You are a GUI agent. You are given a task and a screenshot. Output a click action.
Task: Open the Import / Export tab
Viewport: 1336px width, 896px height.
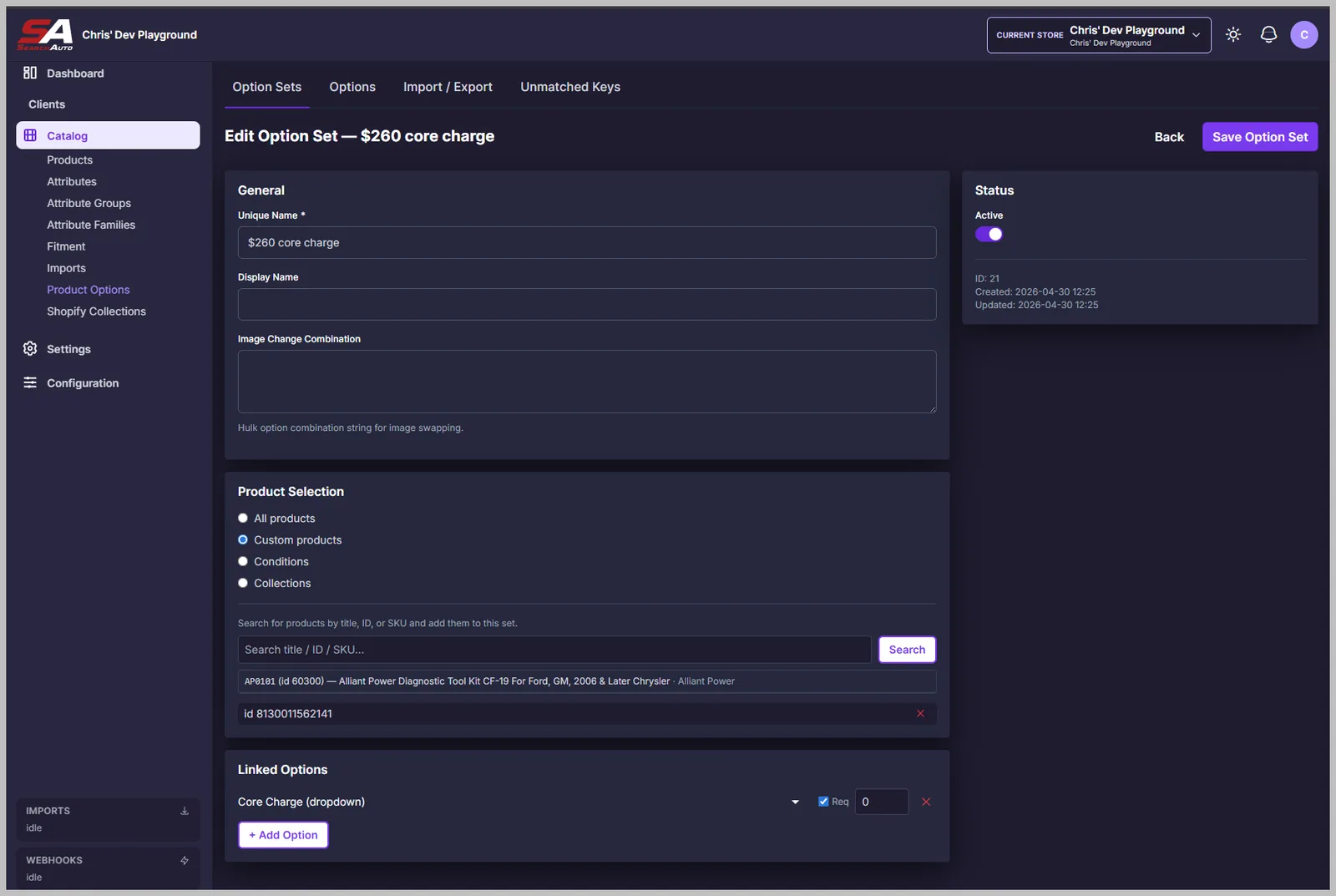pyautogui.click(x=448, y=87)
